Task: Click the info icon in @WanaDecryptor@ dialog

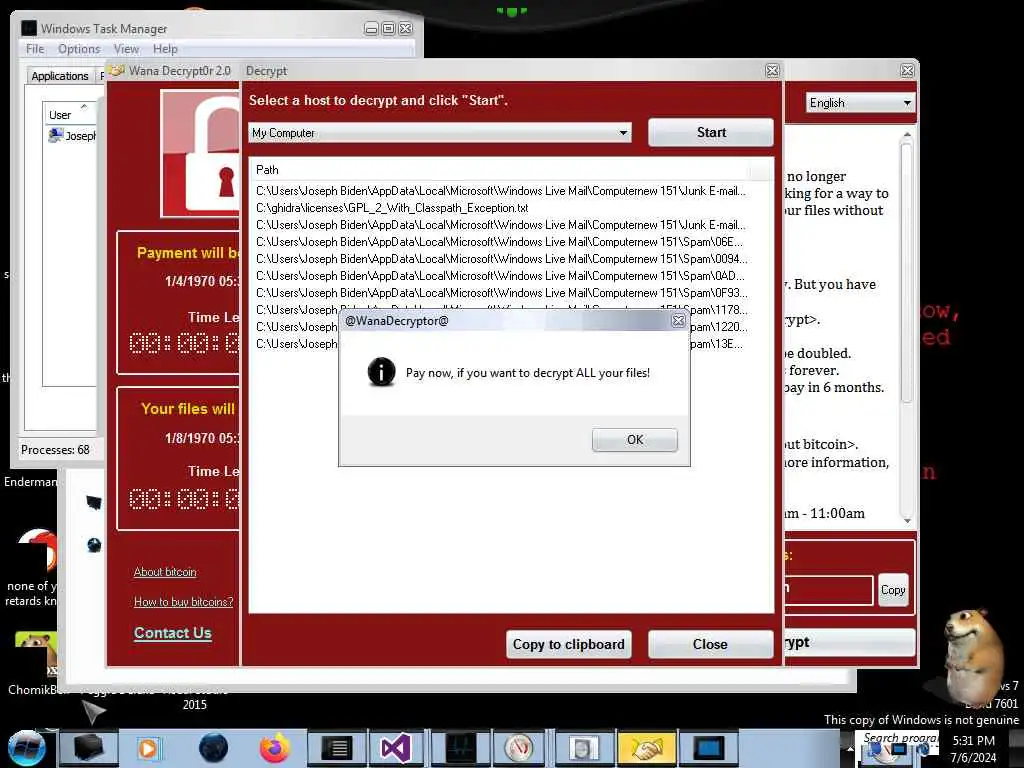Action: point(381,372)
